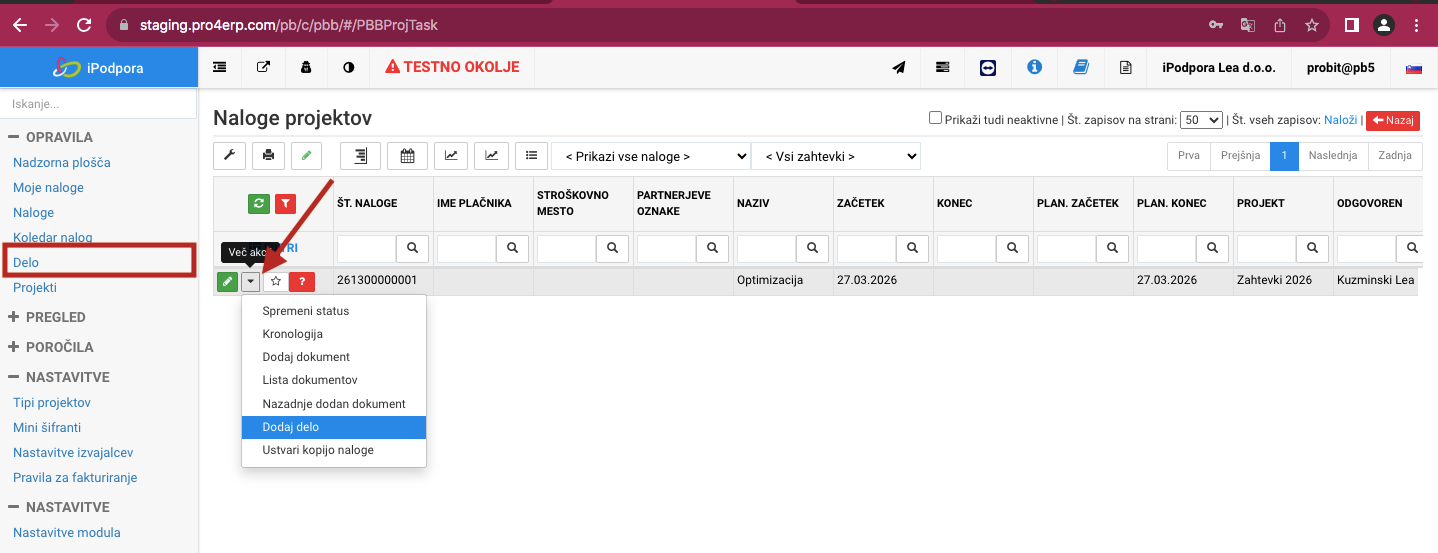Open the Vsi zahtevki dropdown
Image resolution: width=1438 pixels, height=553 pixels.
pyautogui.click(x=836, y=156)
